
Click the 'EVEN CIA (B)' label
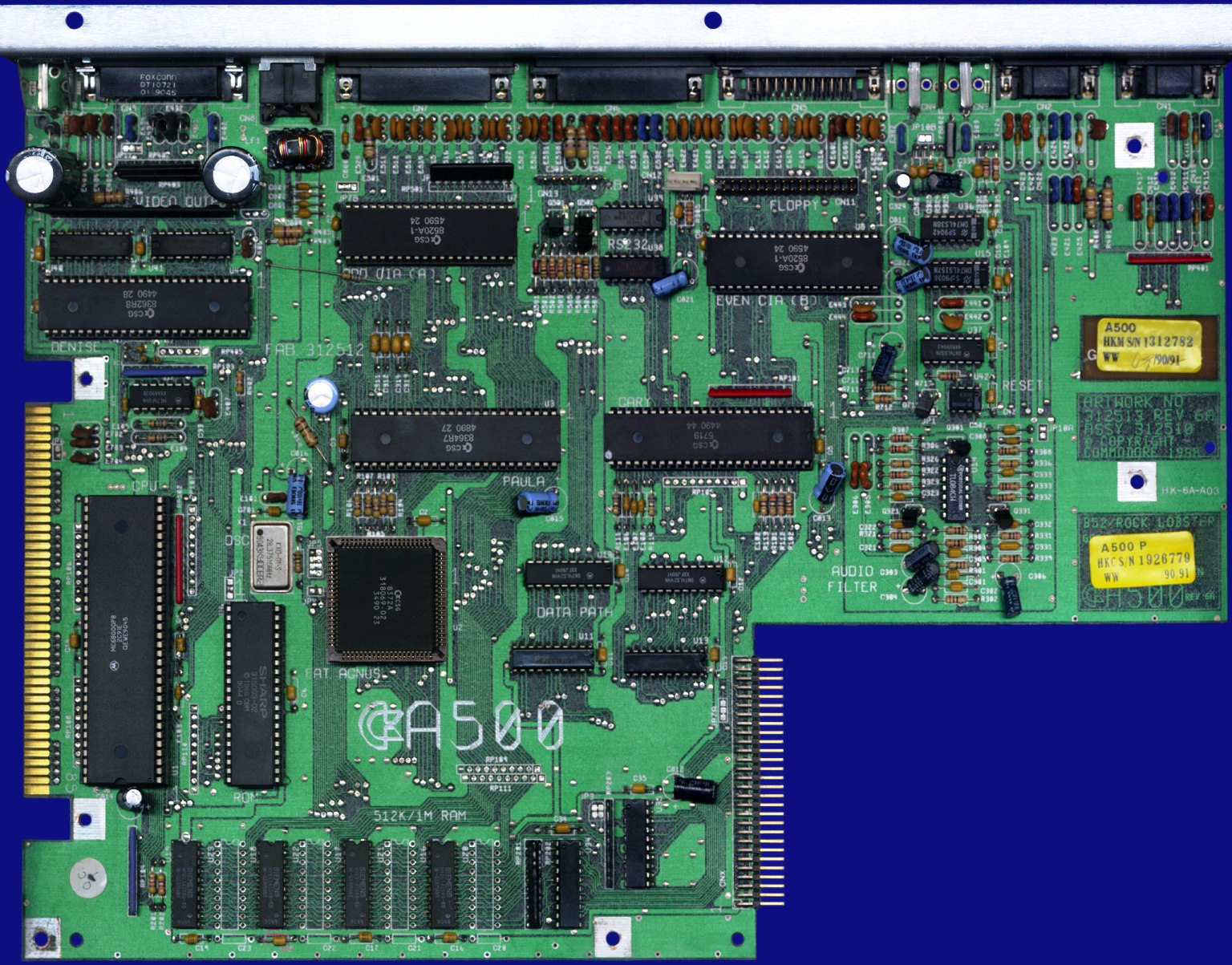coord(765,302)
